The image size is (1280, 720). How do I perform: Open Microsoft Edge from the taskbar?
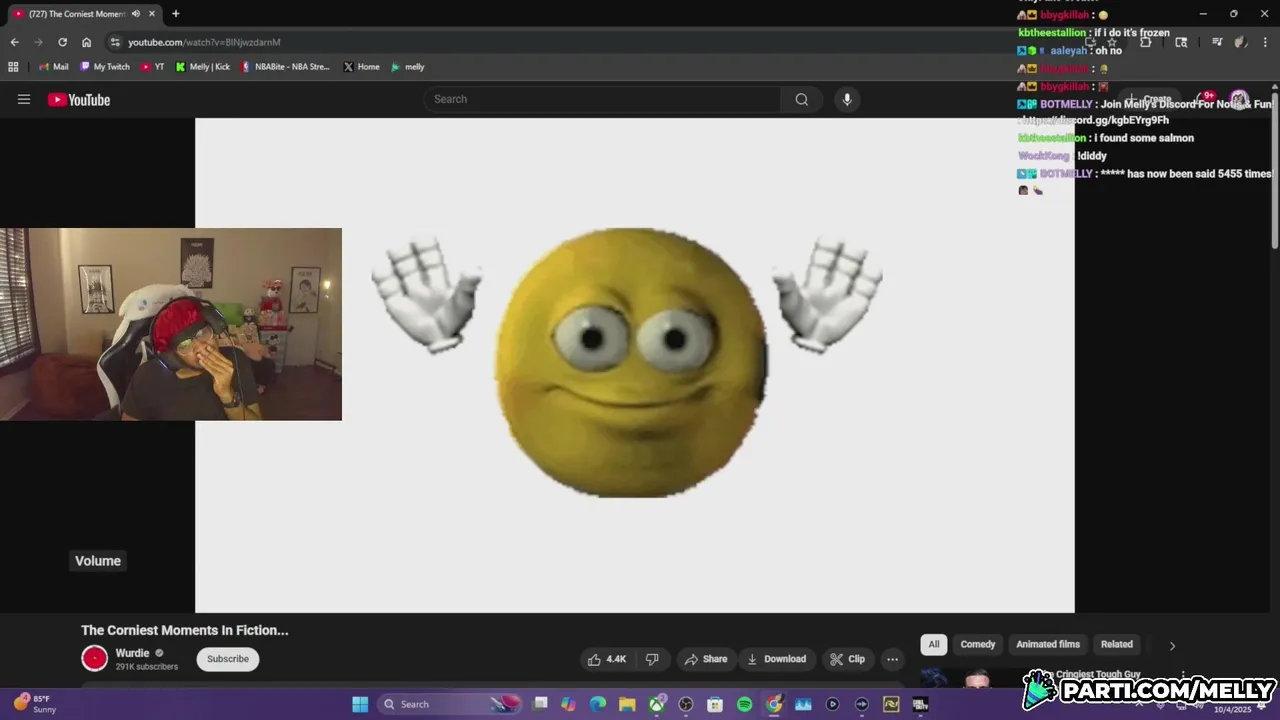point(598,704)
